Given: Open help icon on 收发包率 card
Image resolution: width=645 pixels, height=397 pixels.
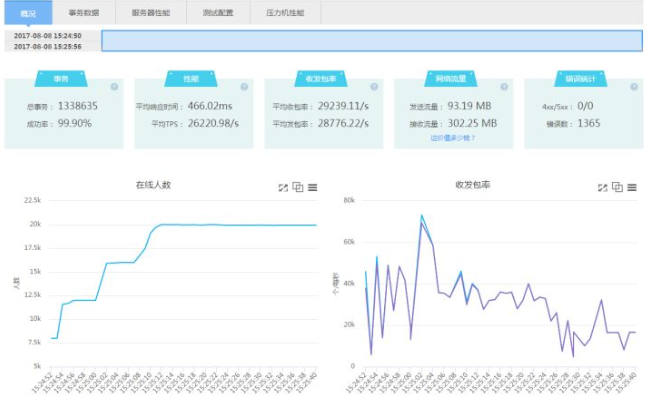Looking at the screenshot, I should coord(374,87).
